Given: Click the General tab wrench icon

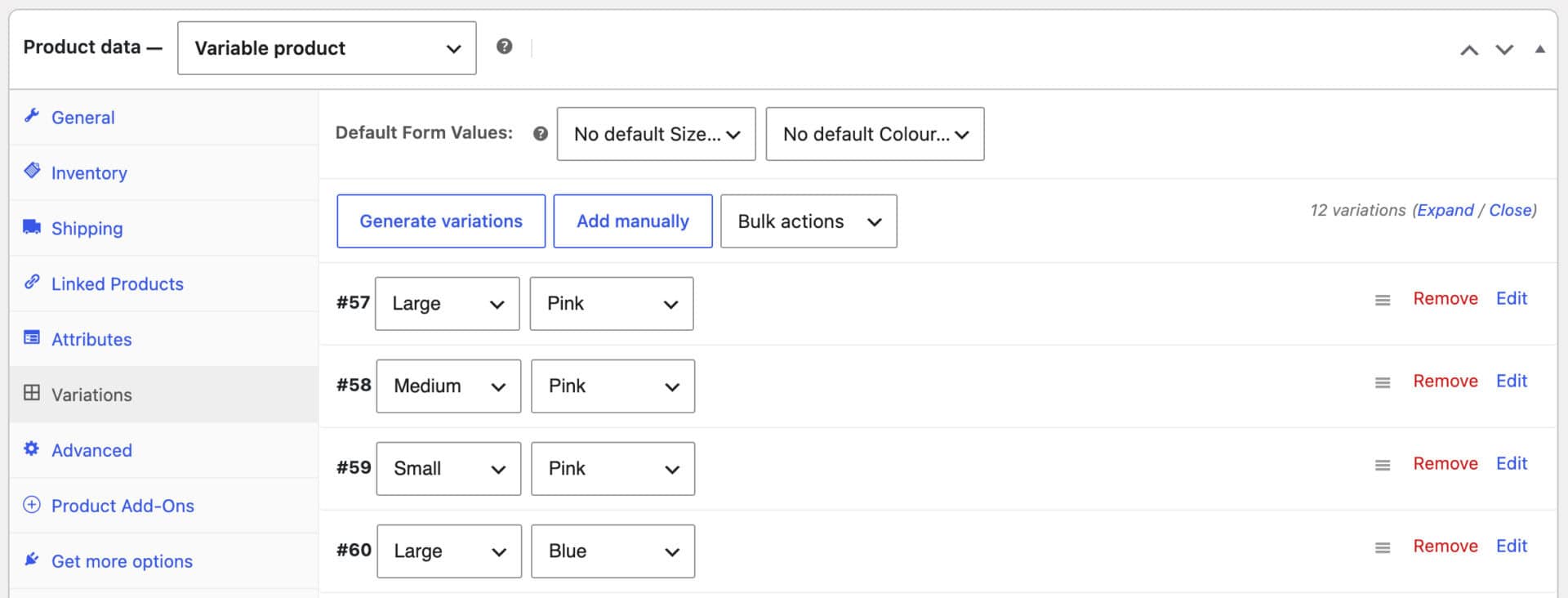Looking at the screenshot, I should coord(32,115).
